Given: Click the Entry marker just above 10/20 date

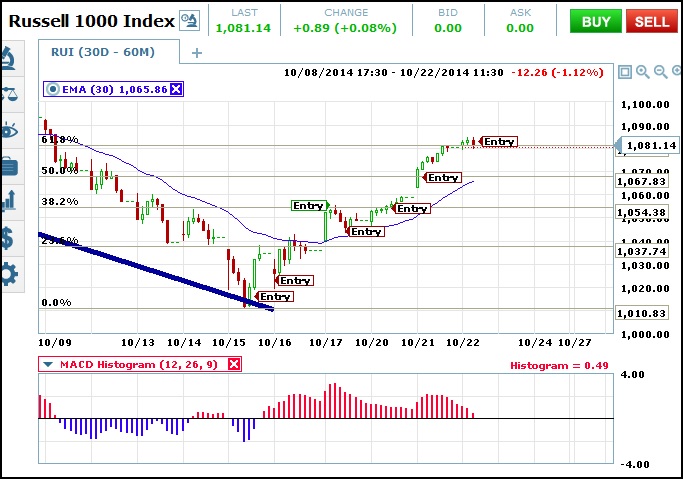Looking at the screenshot, I should [365, 231].
